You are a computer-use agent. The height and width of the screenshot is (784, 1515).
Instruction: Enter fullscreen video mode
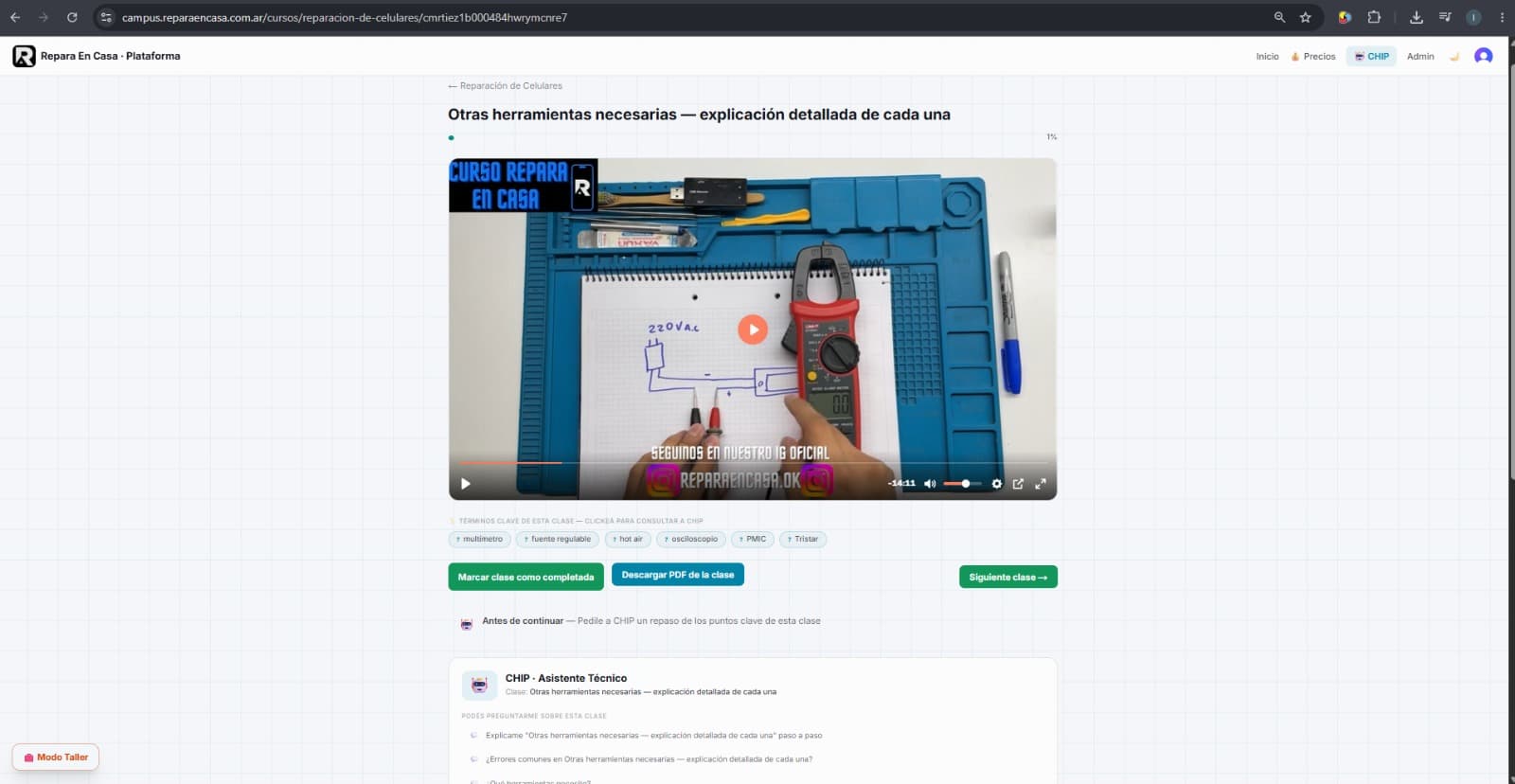click(1040, 484)
